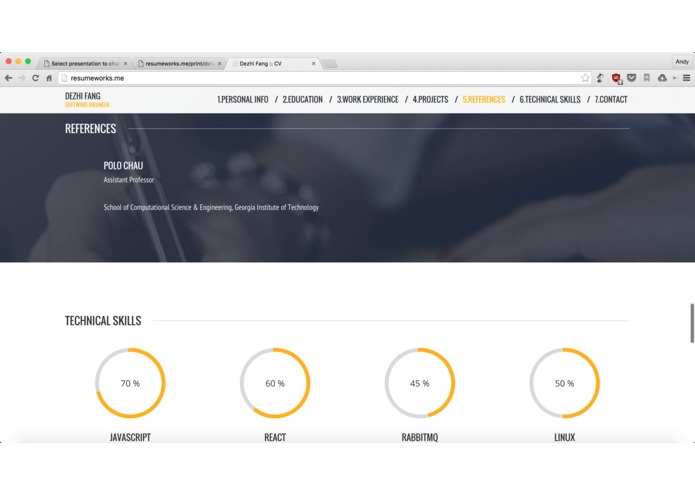
Task: Close the resumeworks.me/print tab
Action: click(x=219, y=63)
